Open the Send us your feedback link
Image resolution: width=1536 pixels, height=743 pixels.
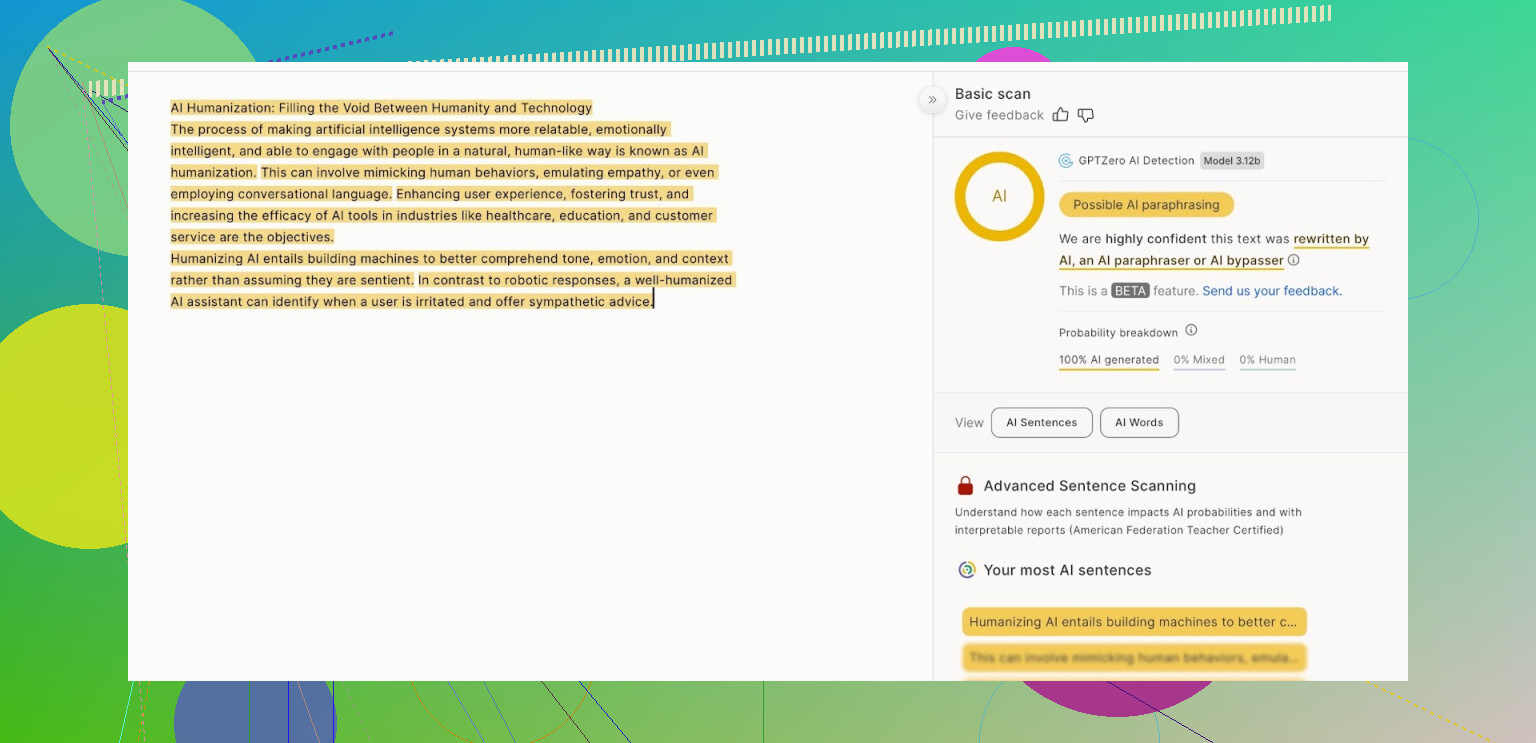[1272, 291]
